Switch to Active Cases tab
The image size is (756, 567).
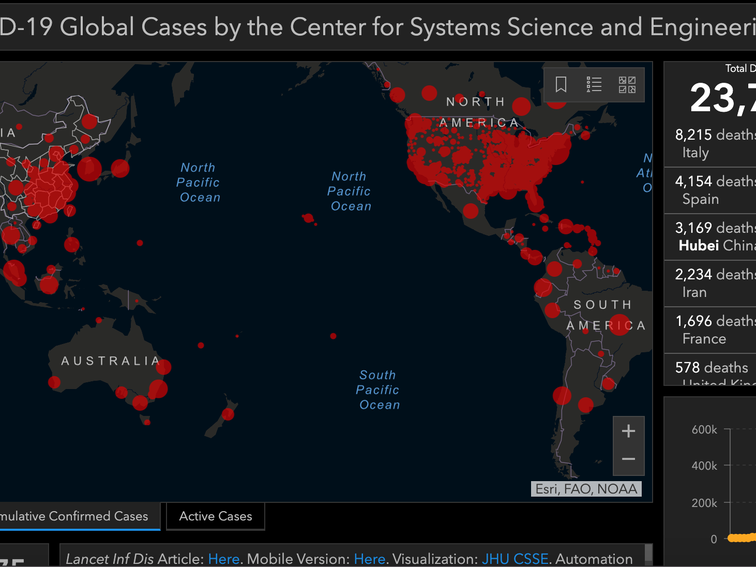point(216,516)
